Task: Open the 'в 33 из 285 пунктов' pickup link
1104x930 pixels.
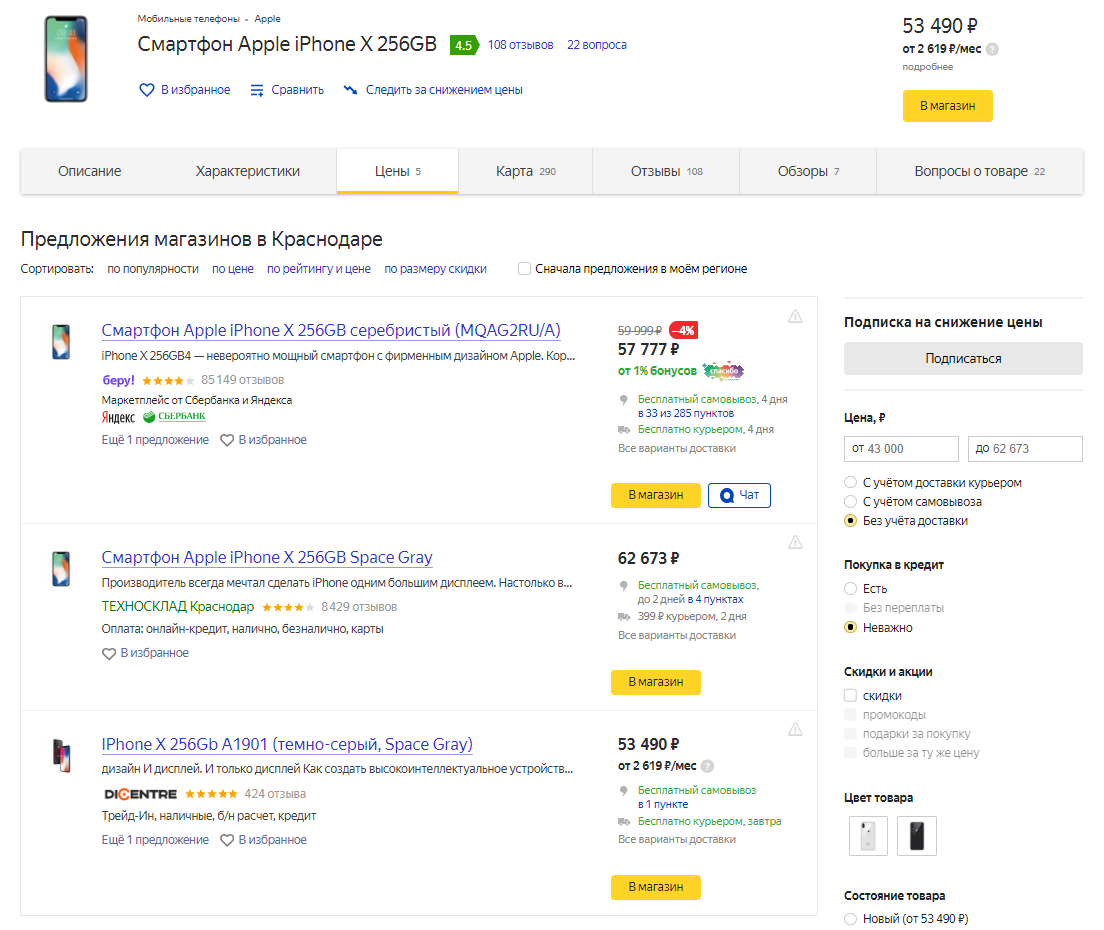Action: [x=686, y=413]
